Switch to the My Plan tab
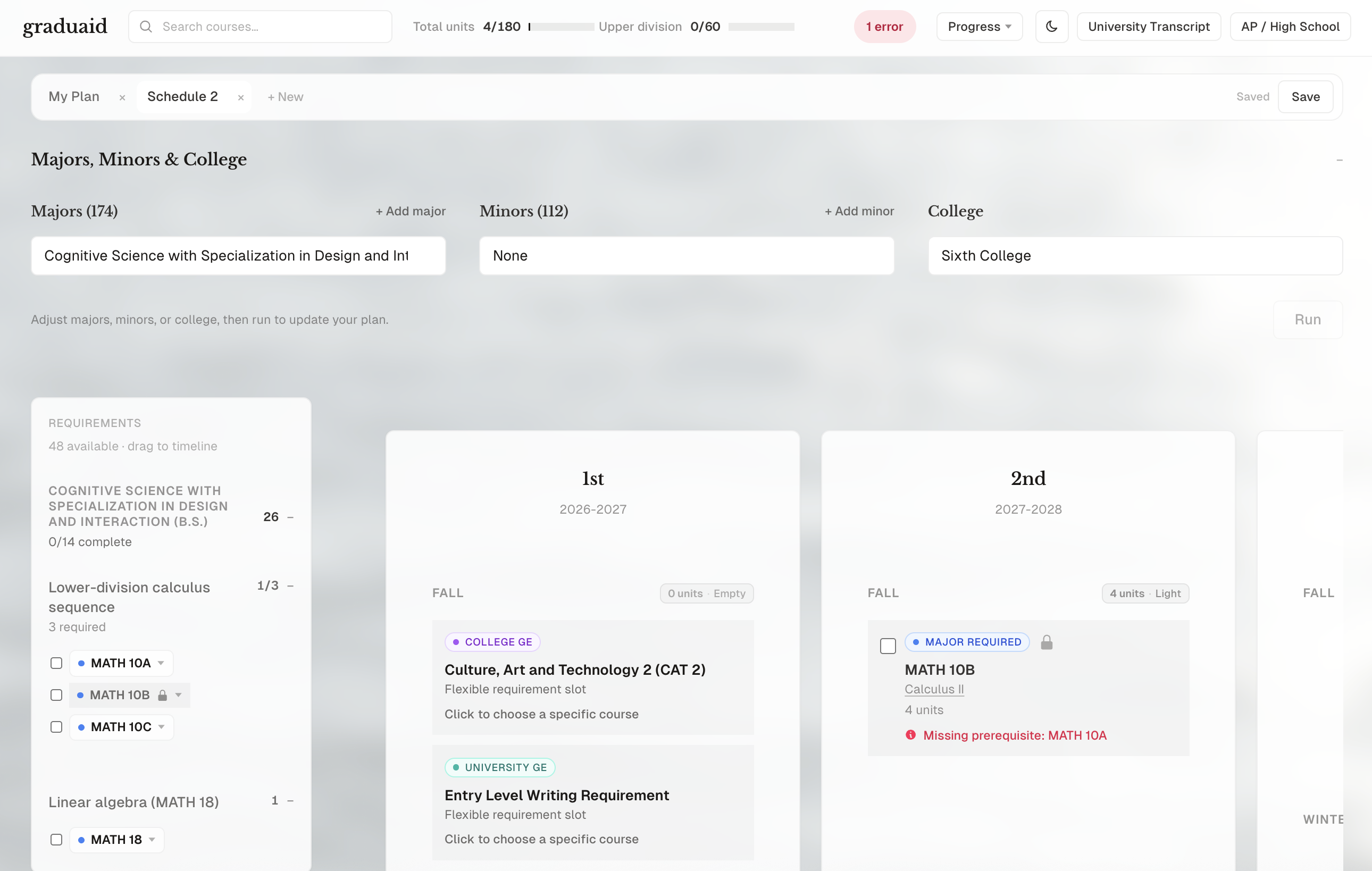The image size is (1372, 871). (x=74, y=96)
